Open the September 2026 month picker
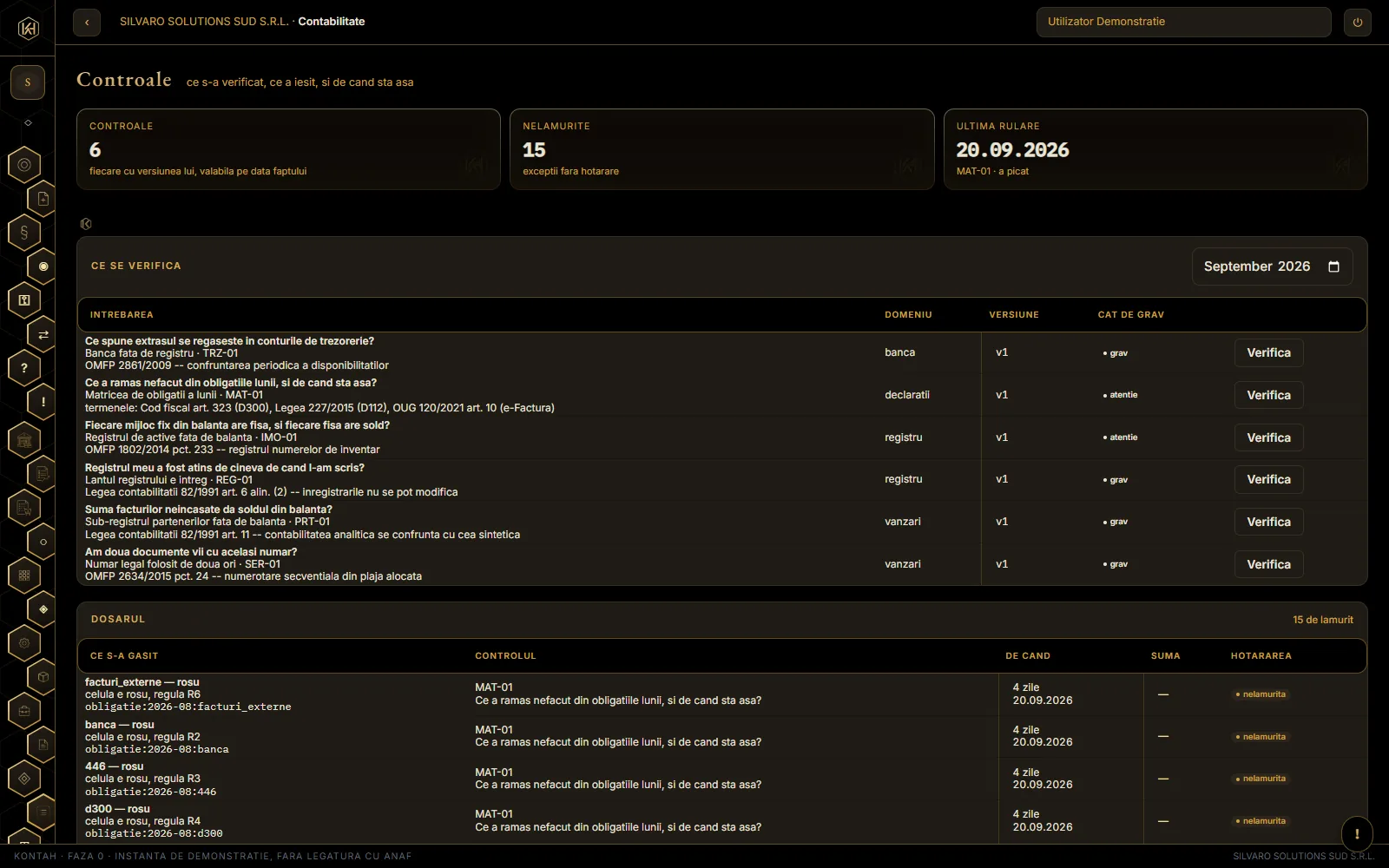This screenshot has height=868, width=1389. click(x=1272, y=266)
